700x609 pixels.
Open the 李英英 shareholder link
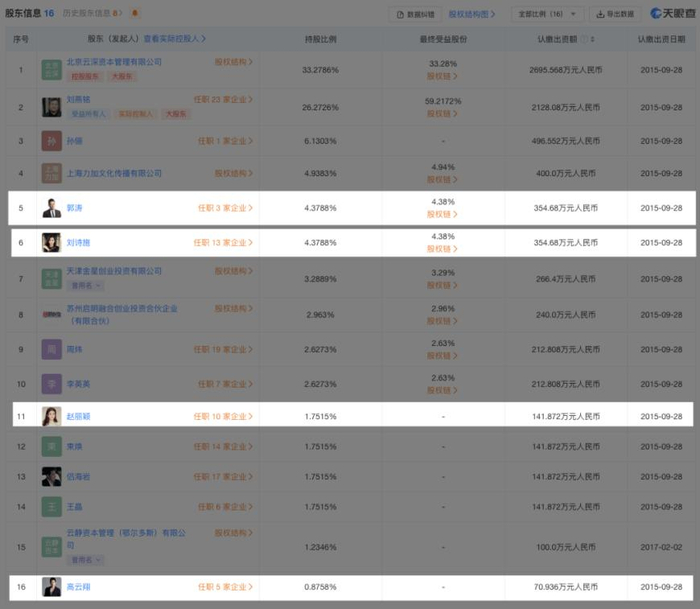(78, 384)
